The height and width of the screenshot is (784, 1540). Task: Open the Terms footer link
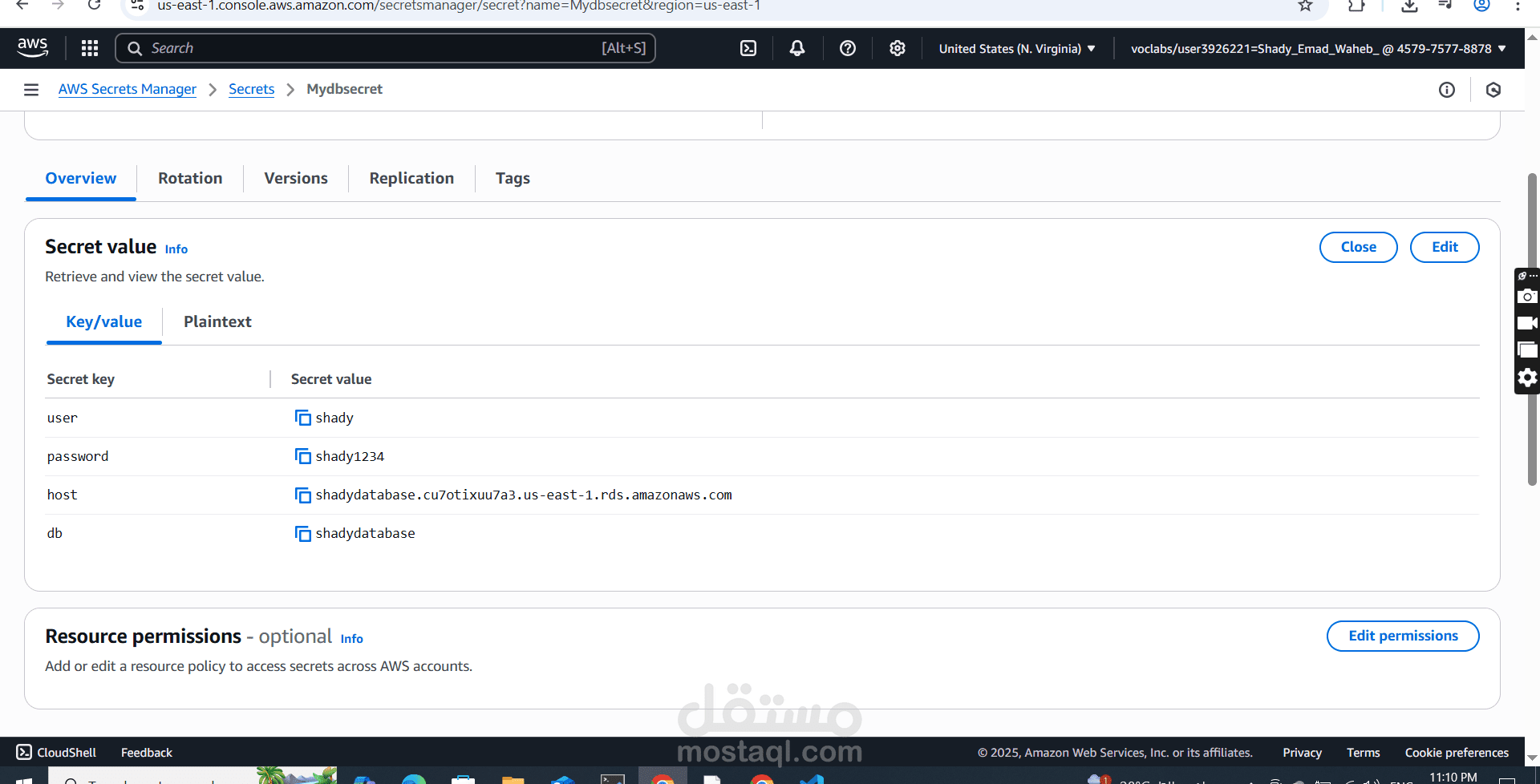[x=1364, y=753]
